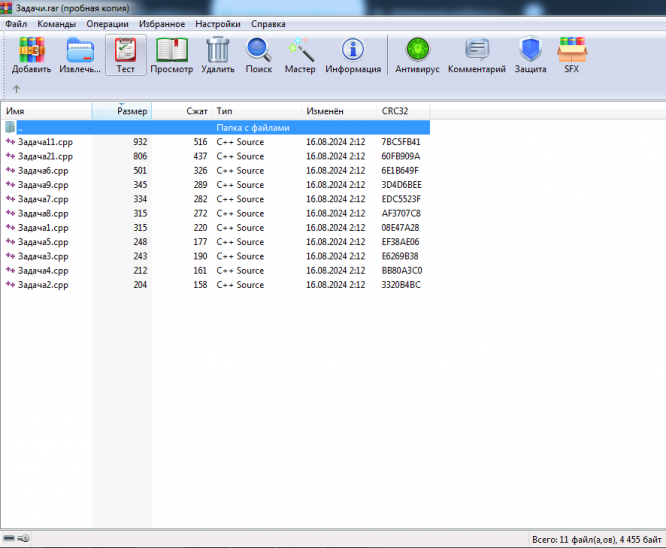The height and width of the screenshot is (548, 666).
Task: Click the up-one-level arrow
Action: tap(16, 89)
